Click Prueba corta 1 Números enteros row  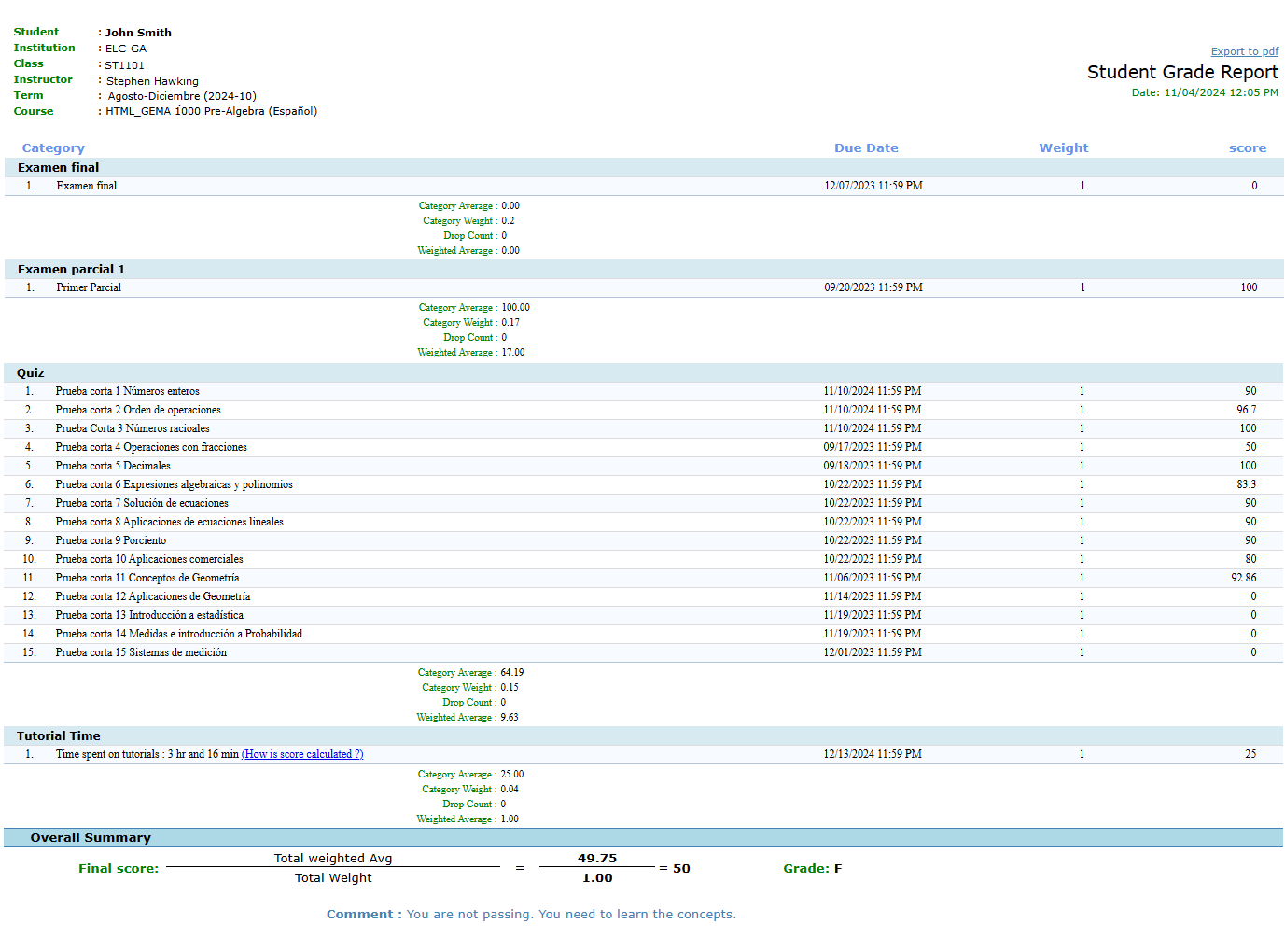127,391
